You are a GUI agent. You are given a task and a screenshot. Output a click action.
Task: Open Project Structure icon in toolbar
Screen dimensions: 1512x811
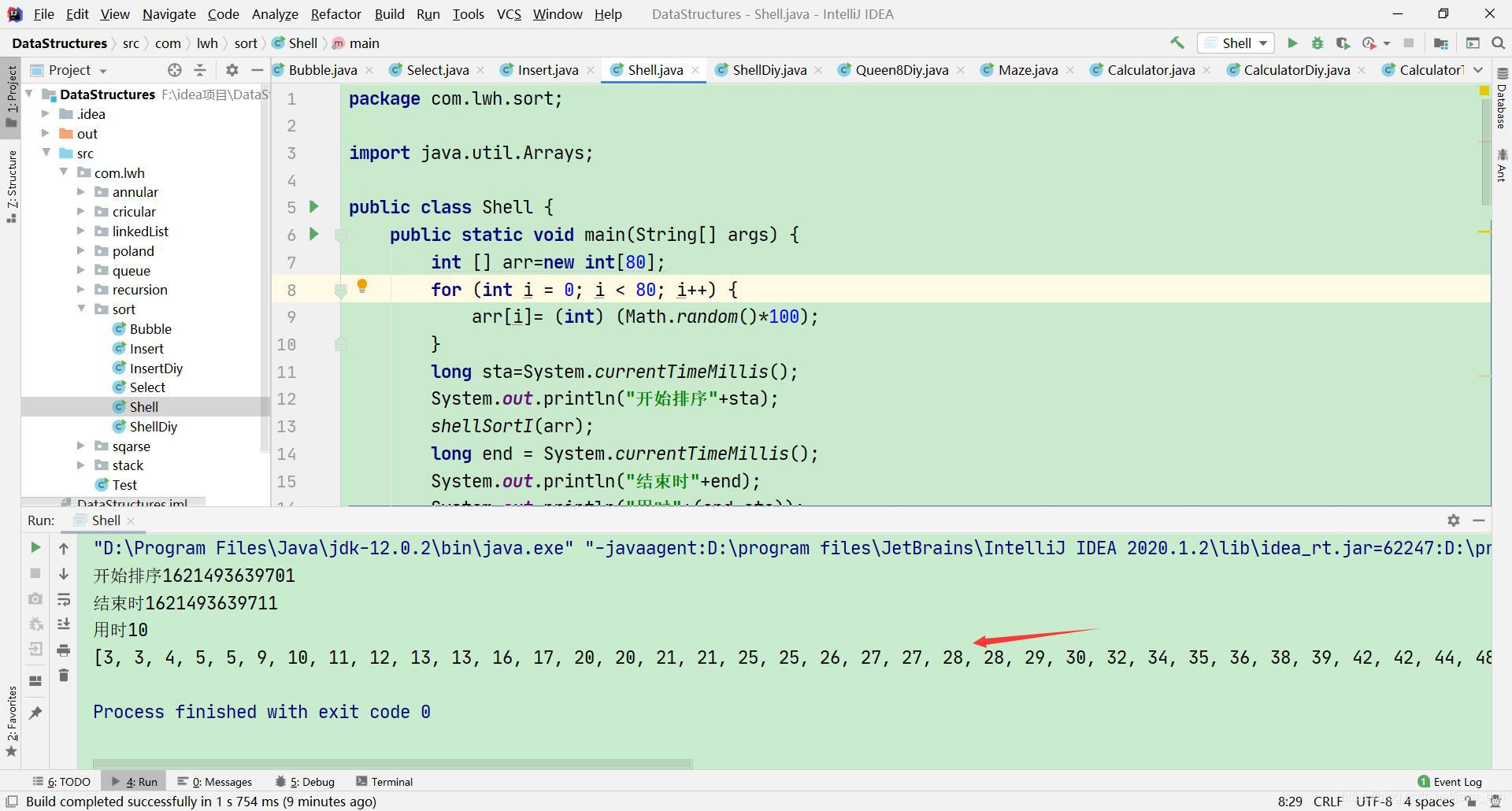(1441, 43)
